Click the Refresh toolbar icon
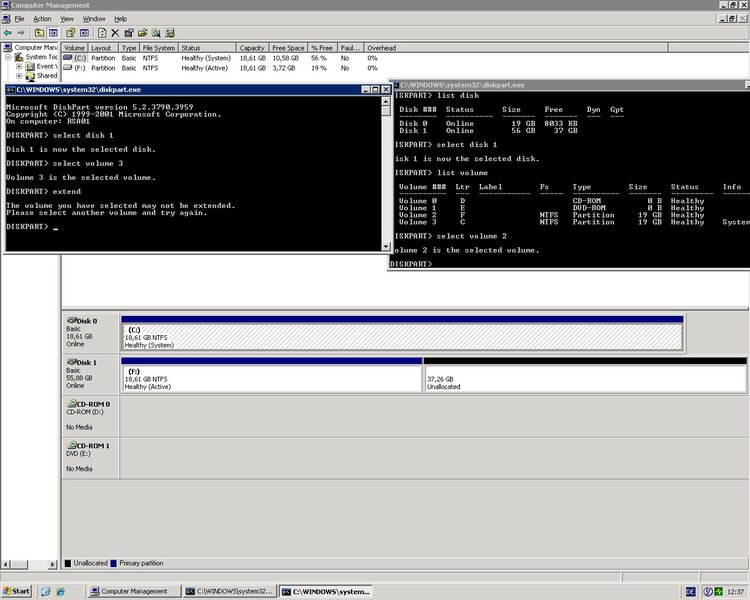 tap(102, 33)
